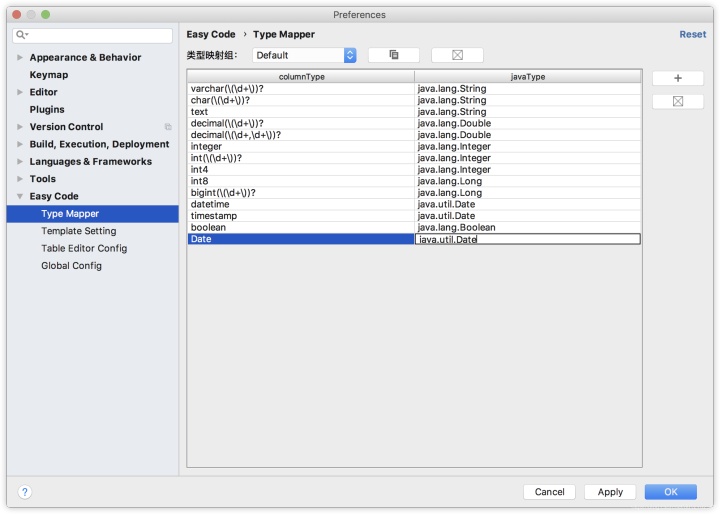Click java.lang.Integer in the int4 row
The width and height of the screenshot is (720, 514).
click(454, 169)
